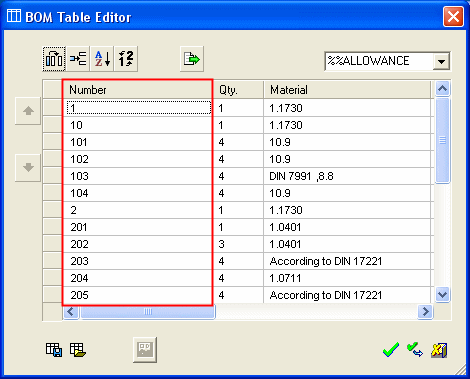Click vertical scrollbar up arrow
Viewport: 470px width, 379px height.
[x=443, y=89]
